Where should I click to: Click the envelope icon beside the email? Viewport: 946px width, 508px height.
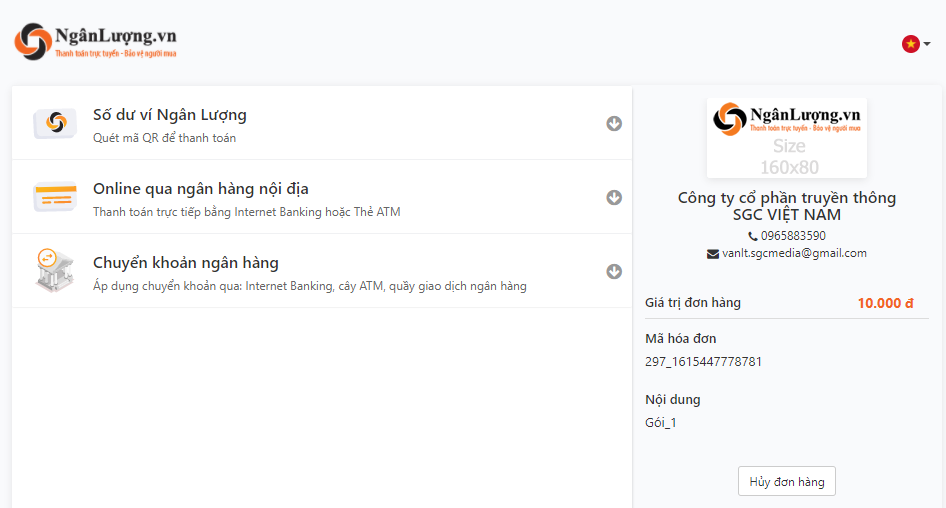(x=712, y=254)
